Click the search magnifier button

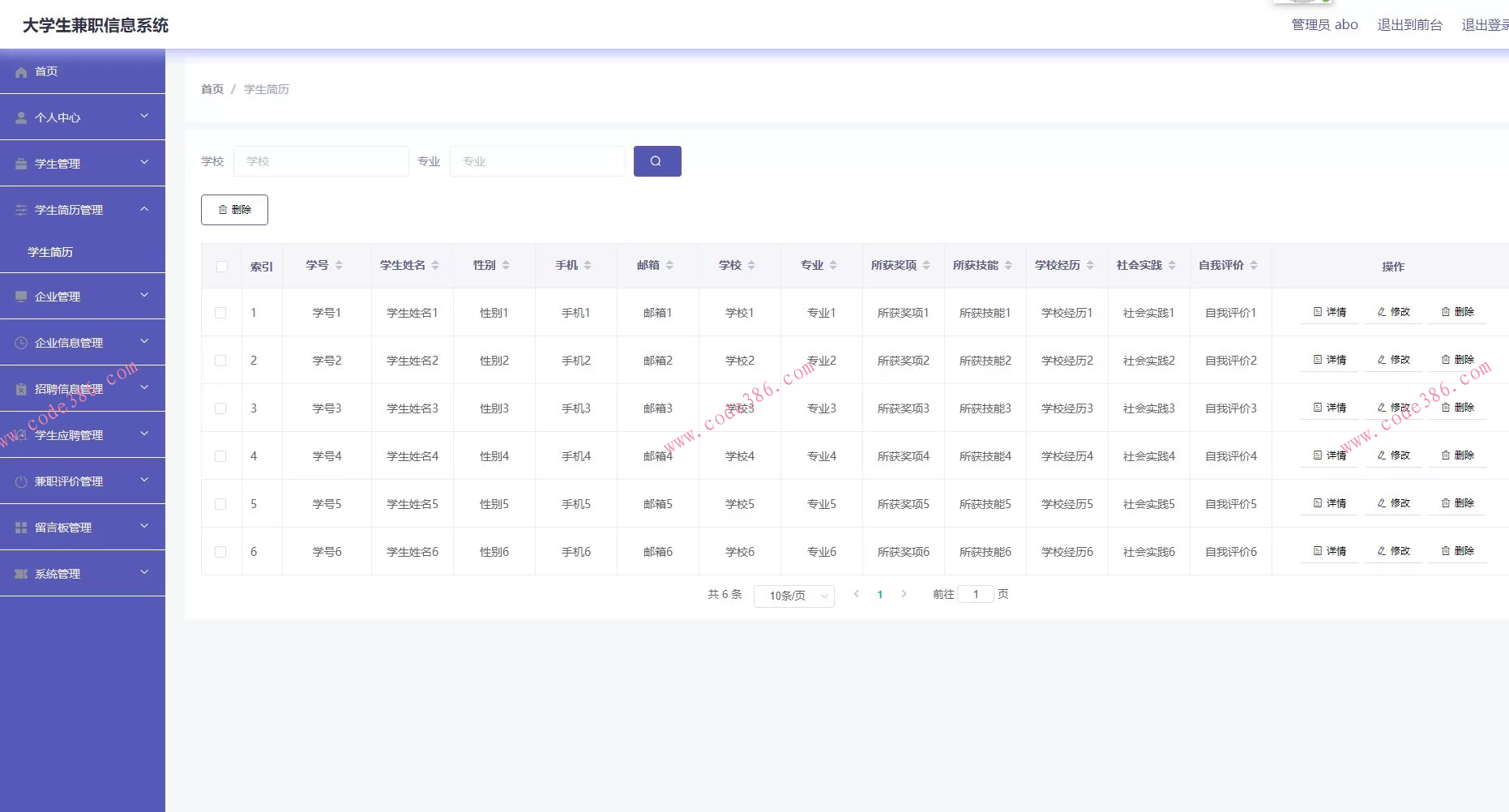coord(656,161)
